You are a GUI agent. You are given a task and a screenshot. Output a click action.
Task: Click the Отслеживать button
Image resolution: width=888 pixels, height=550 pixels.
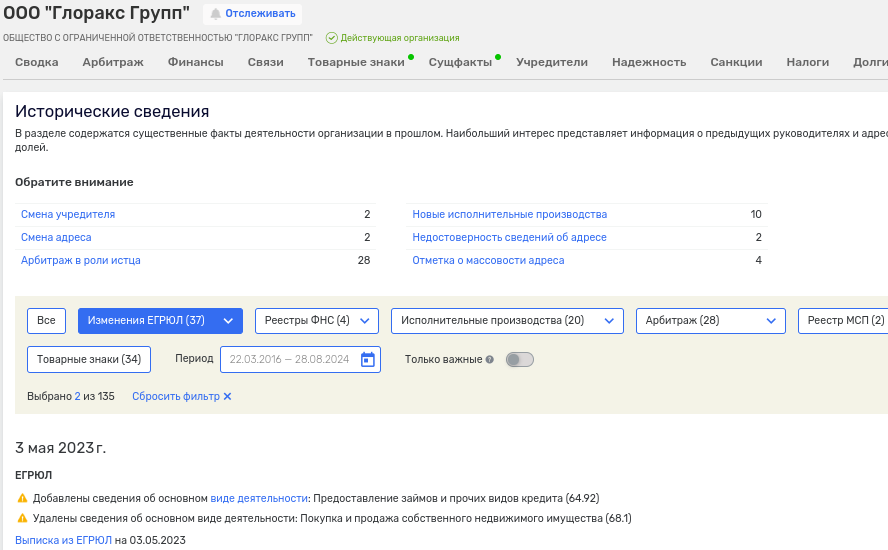click(x=253, y=14)
